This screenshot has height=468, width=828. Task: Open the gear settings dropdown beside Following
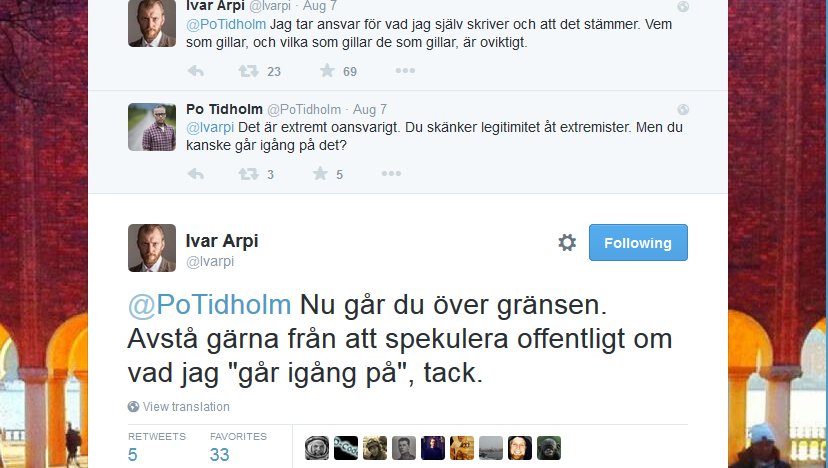(567, 242)
